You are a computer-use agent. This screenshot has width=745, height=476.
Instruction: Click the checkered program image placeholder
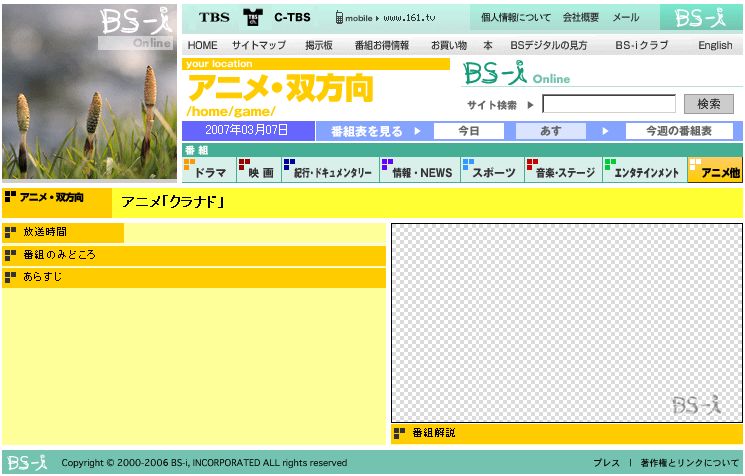point(567,323)
